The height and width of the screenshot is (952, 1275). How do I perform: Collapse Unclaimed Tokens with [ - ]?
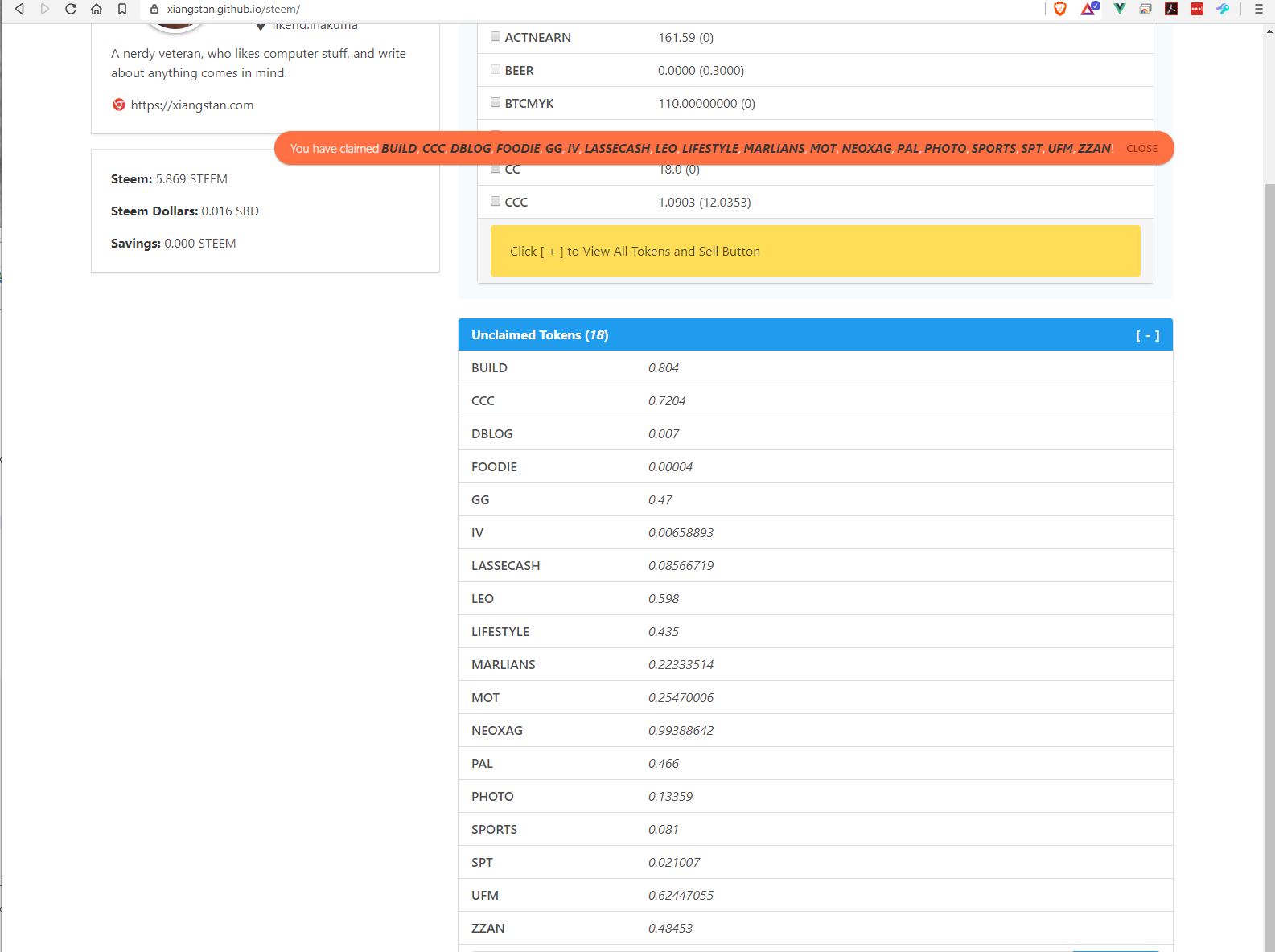pos(1147,335)
